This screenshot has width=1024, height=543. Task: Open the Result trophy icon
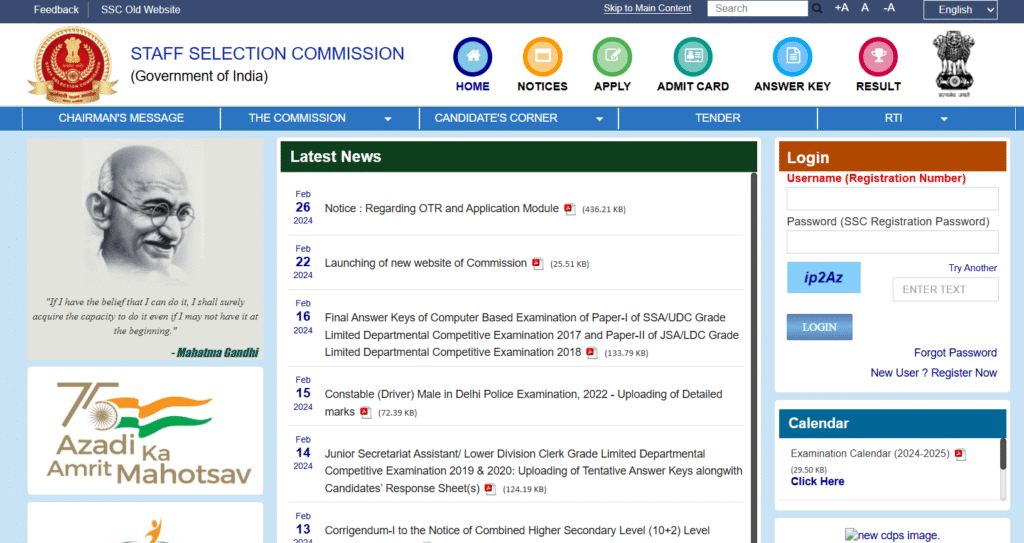(878, 57)
